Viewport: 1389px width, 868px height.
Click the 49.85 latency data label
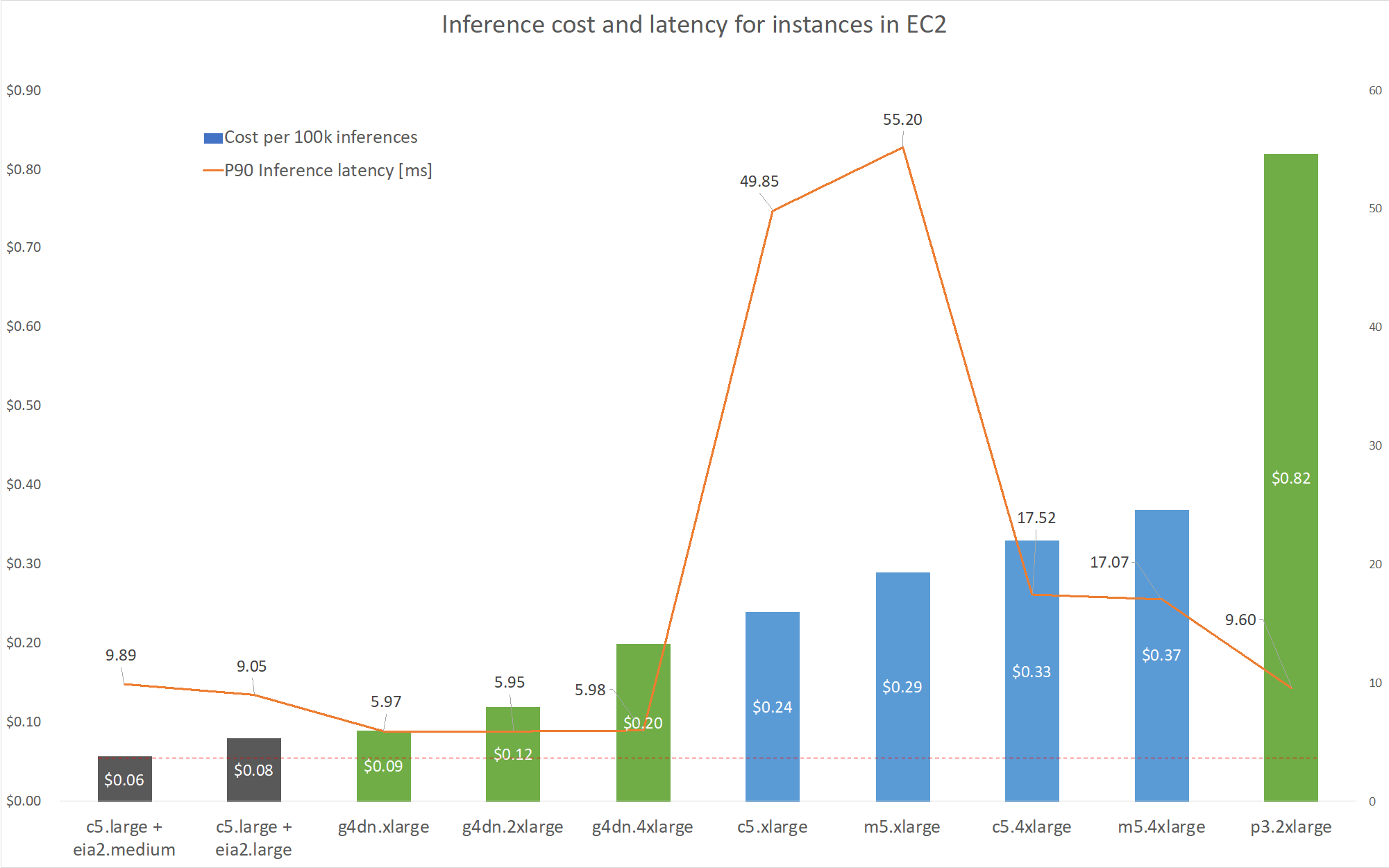tap(759, 182)
